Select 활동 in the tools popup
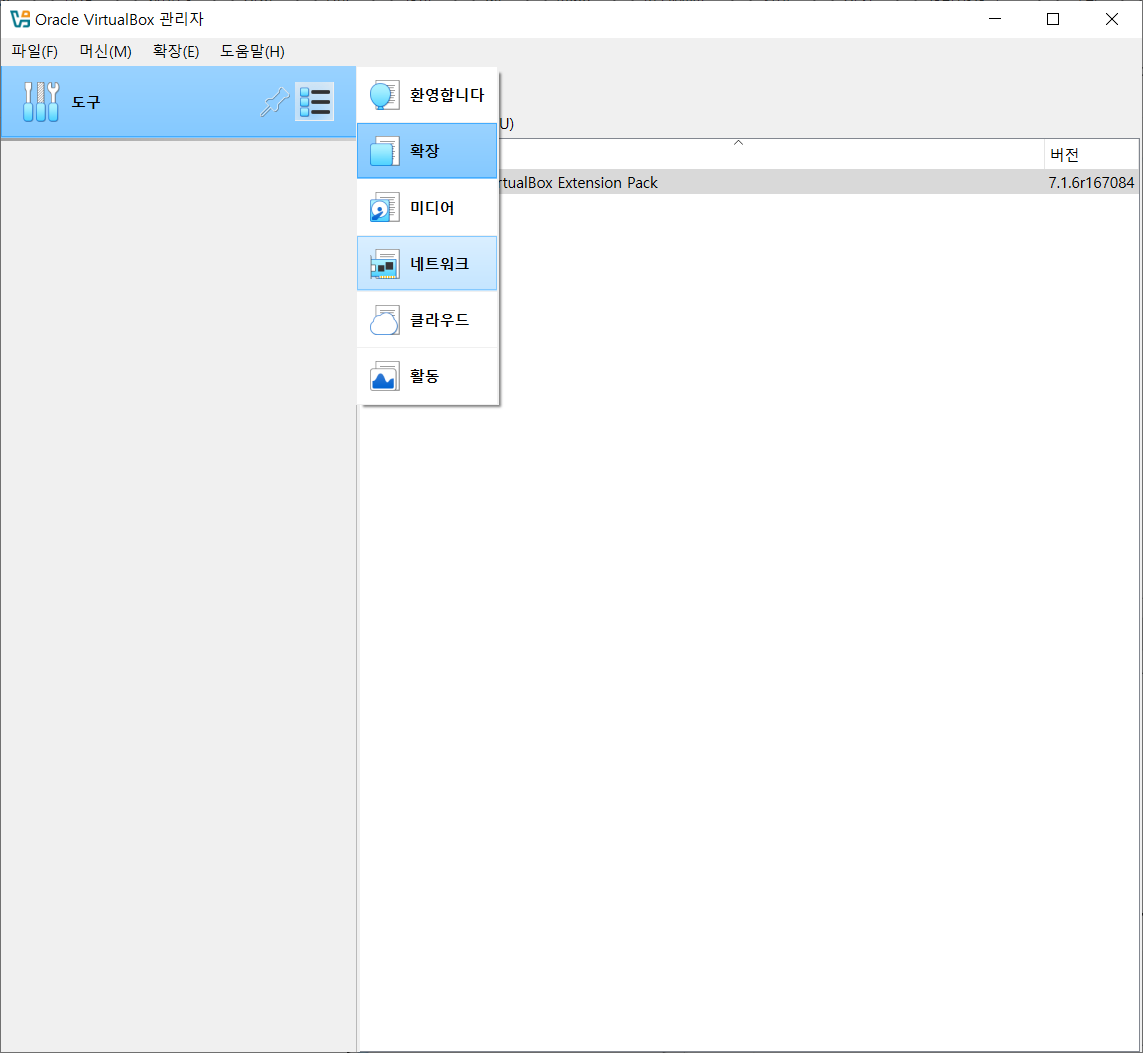The image size is (1143, 1053). (427, 376)
